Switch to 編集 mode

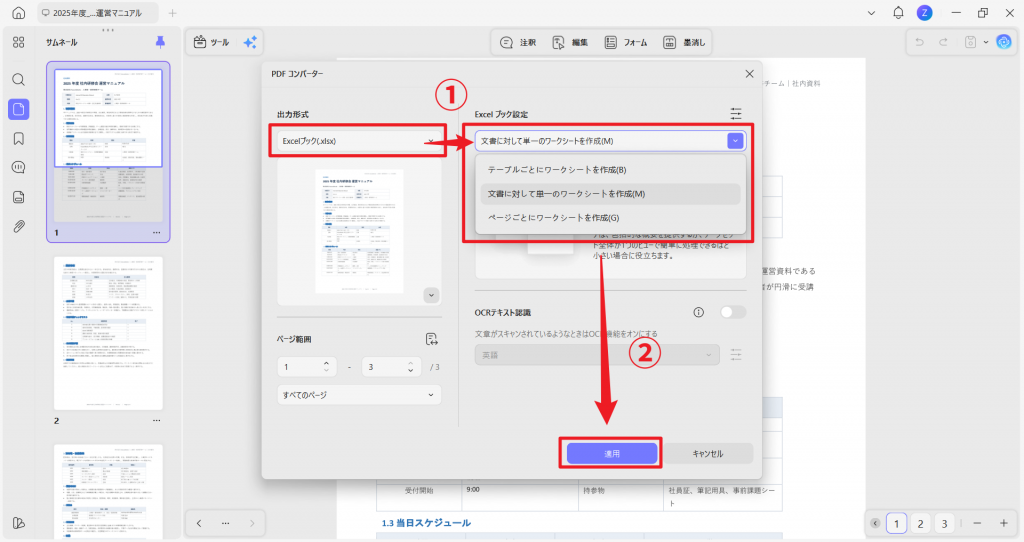coord(570,42)
